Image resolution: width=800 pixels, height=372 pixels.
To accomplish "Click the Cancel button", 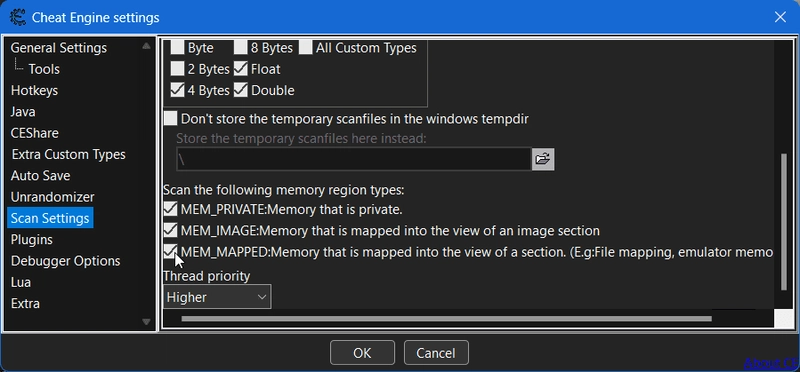I will point(436,353).
